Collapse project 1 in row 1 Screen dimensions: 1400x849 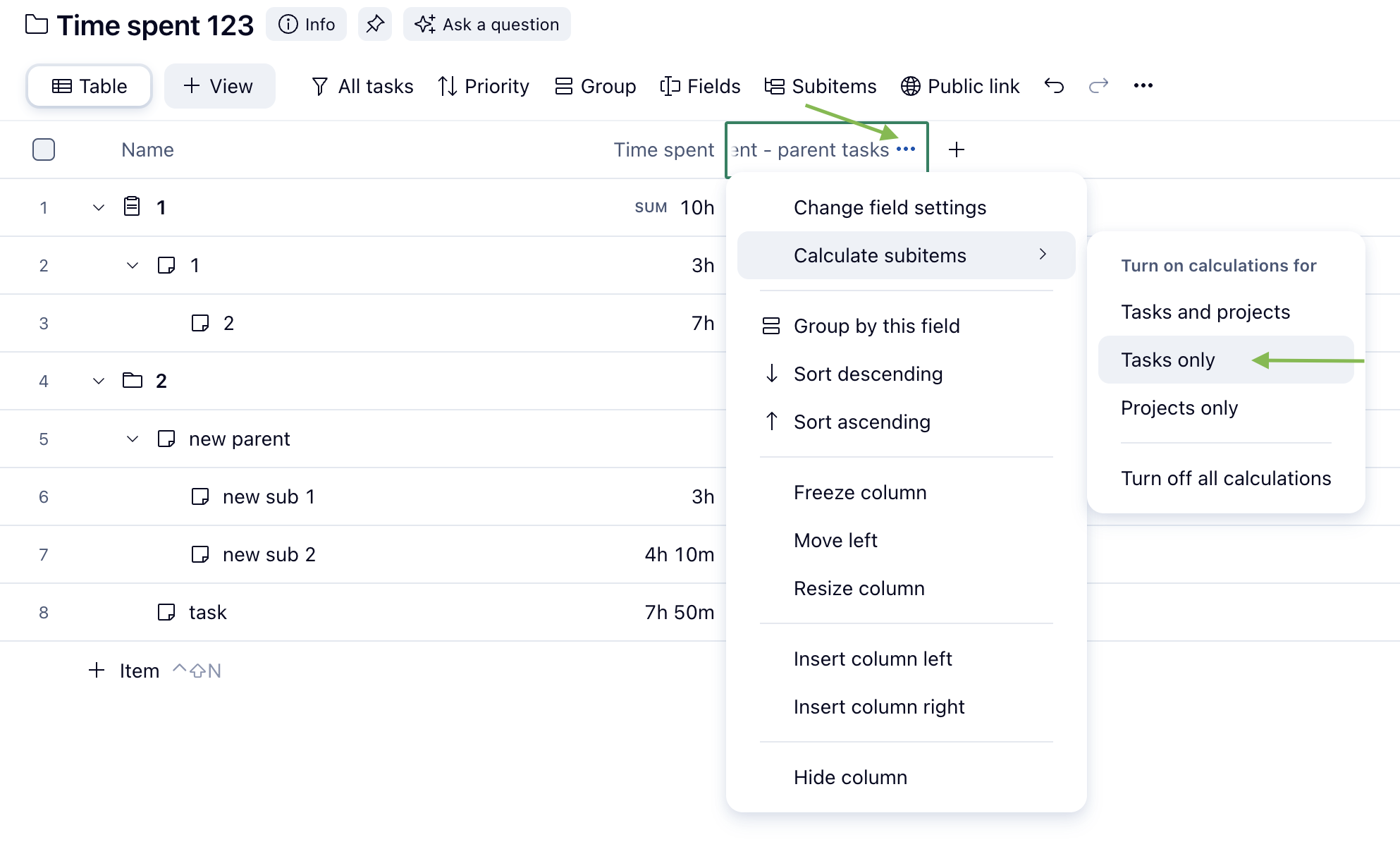pyautogui.click(x=99, y=207)
